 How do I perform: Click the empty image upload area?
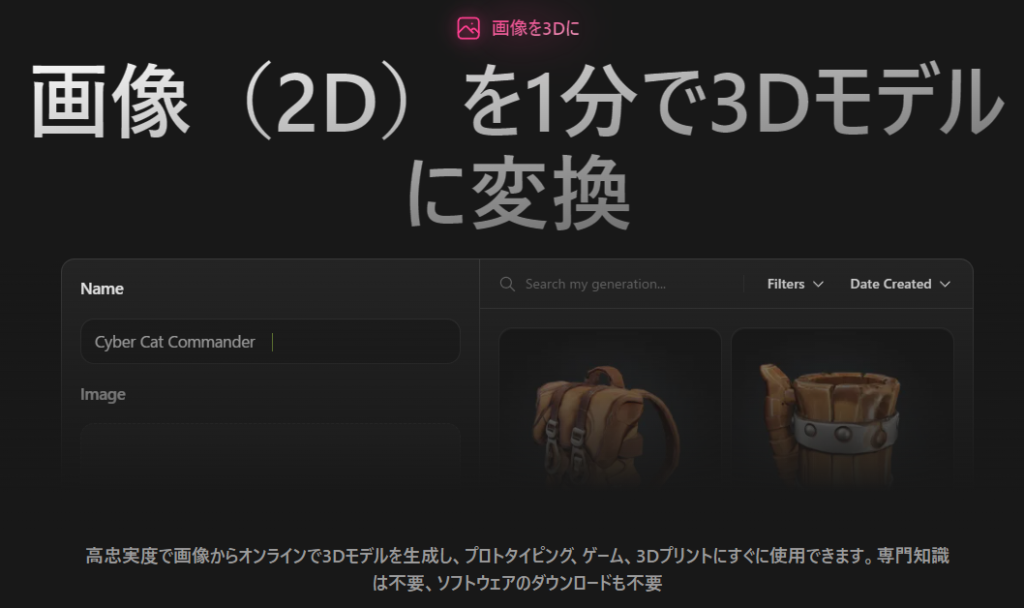tap(270, 454)
